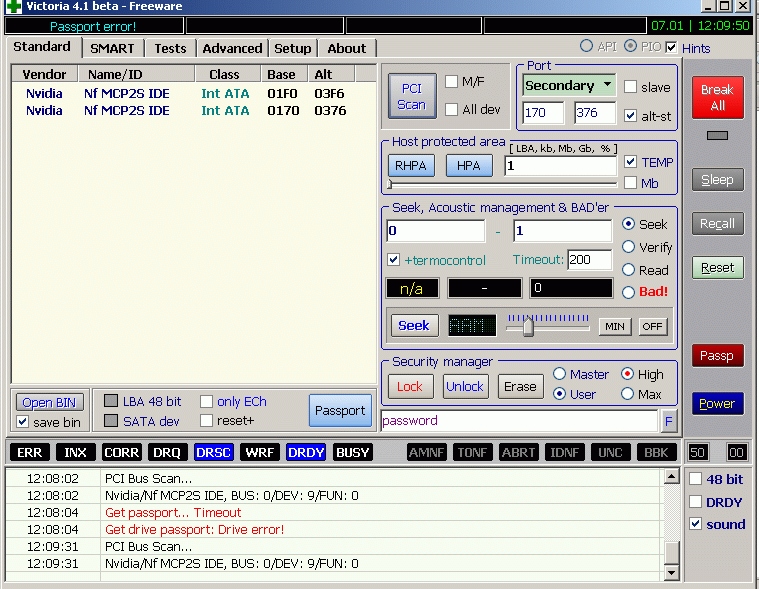Click the Break All button
The width and height of the screenshot is (759, 589).
point(717,97)
